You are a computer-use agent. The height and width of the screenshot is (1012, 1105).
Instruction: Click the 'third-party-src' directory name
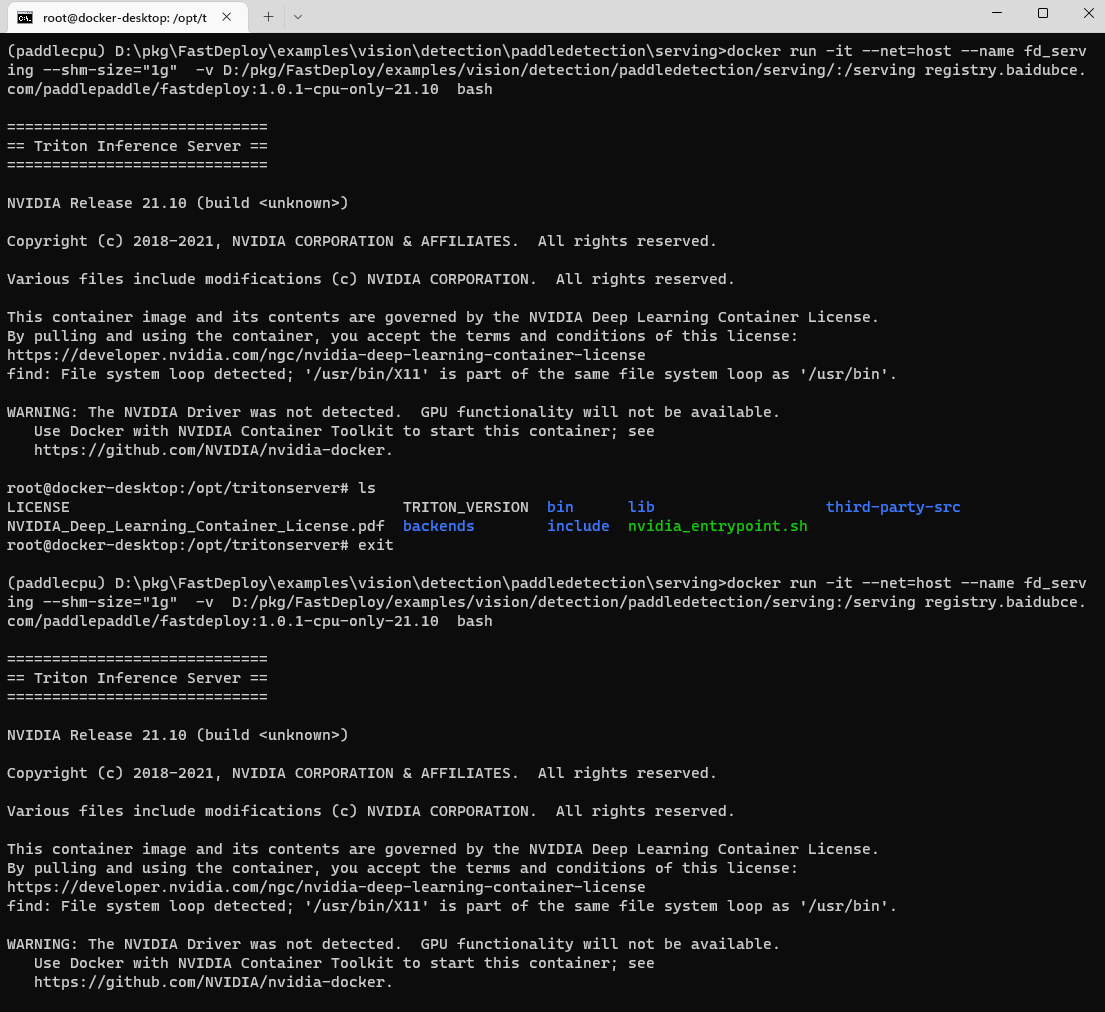(x=893, y=507)
